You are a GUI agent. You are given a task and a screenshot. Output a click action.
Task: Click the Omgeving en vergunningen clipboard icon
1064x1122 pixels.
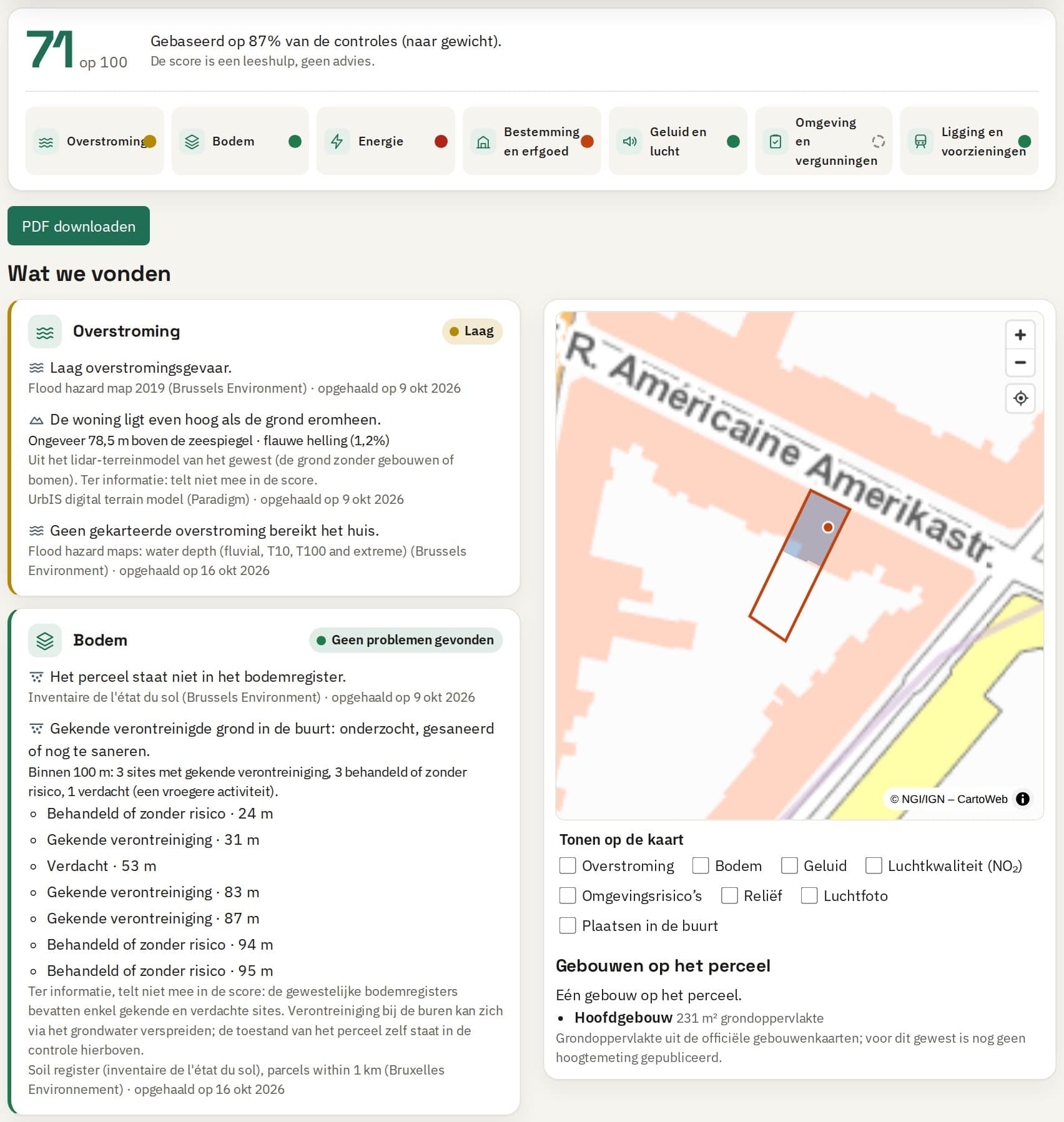[x=775, y=142]
